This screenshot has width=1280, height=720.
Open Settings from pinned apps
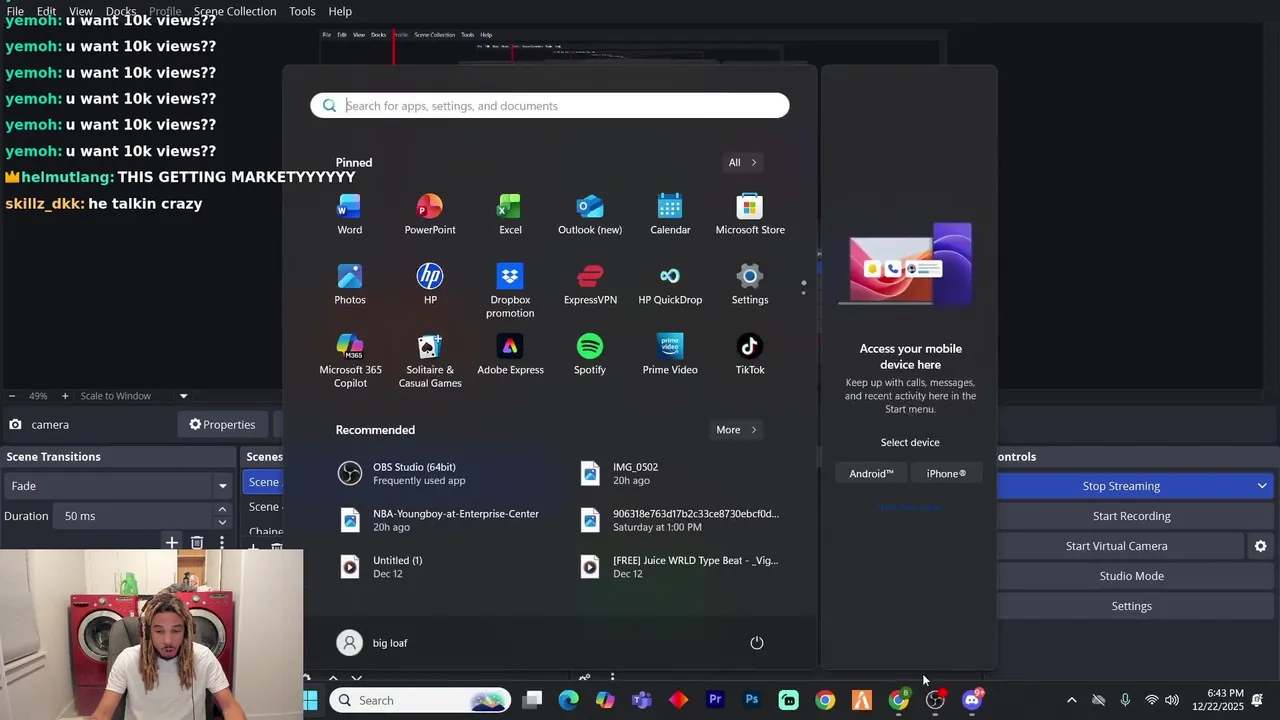750,284
